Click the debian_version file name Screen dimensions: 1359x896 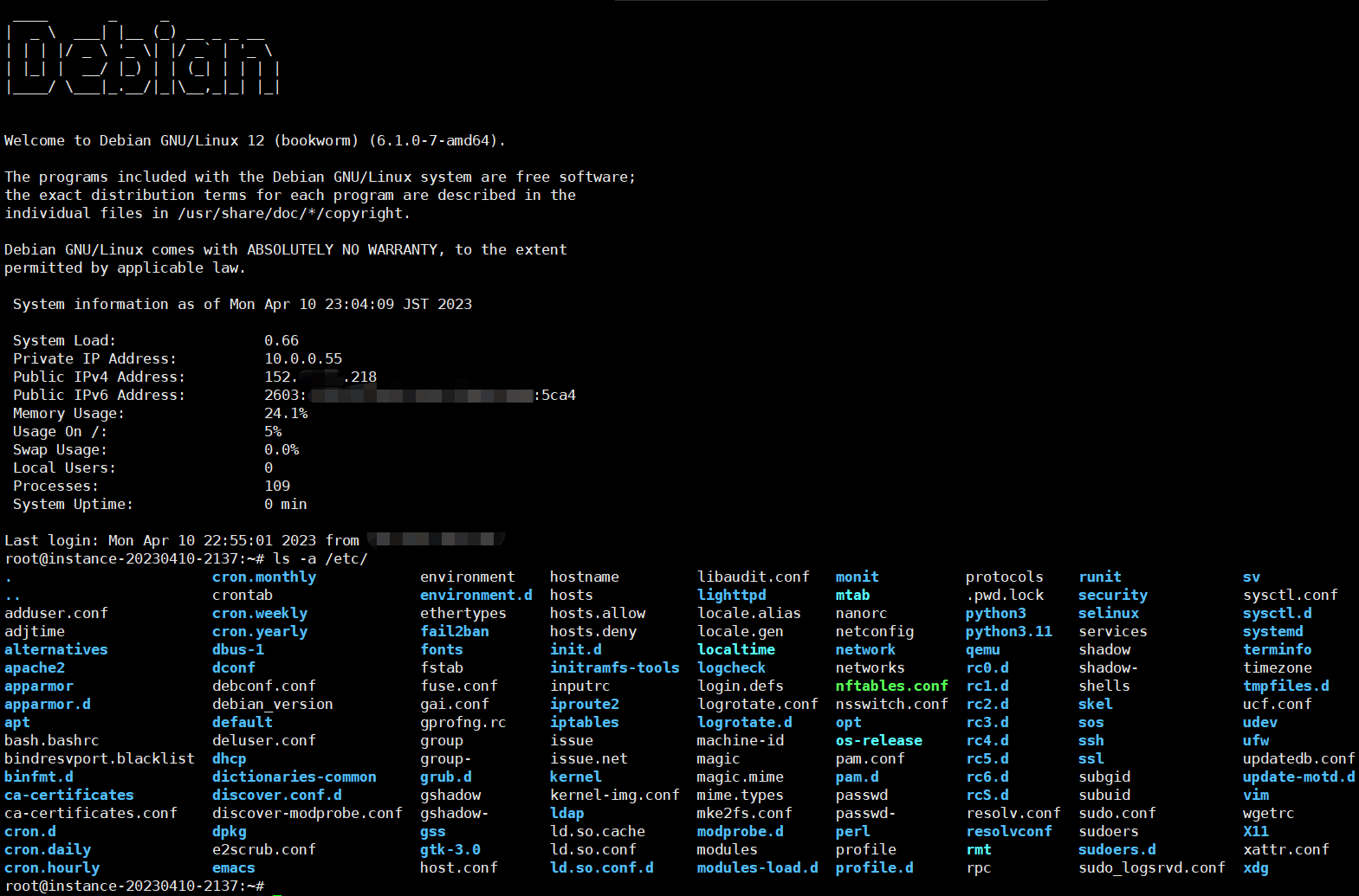272,704
